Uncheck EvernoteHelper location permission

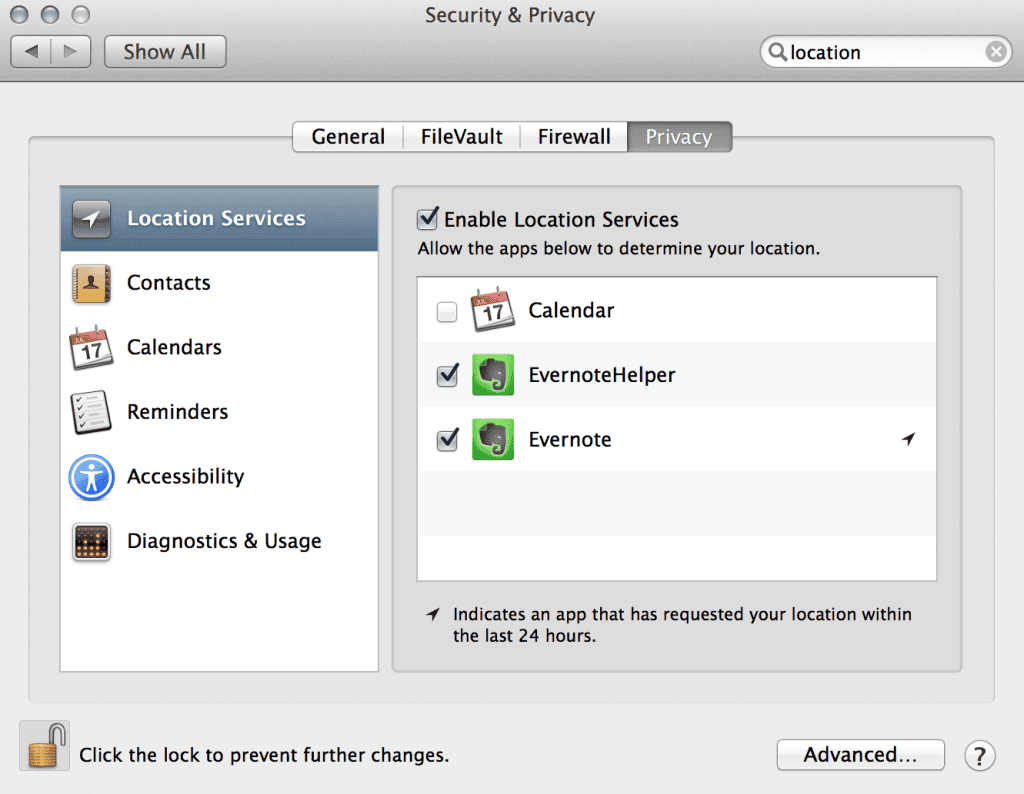pos(446,375)
